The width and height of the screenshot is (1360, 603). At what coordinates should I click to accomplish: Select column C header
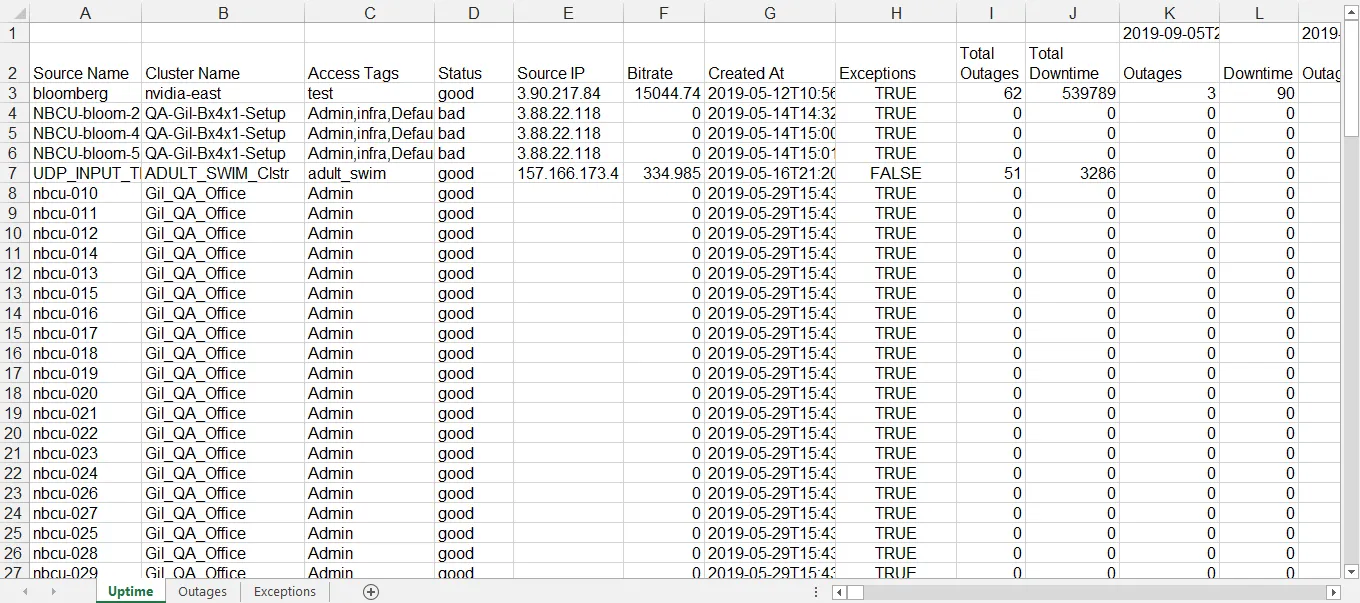point(370,13)
